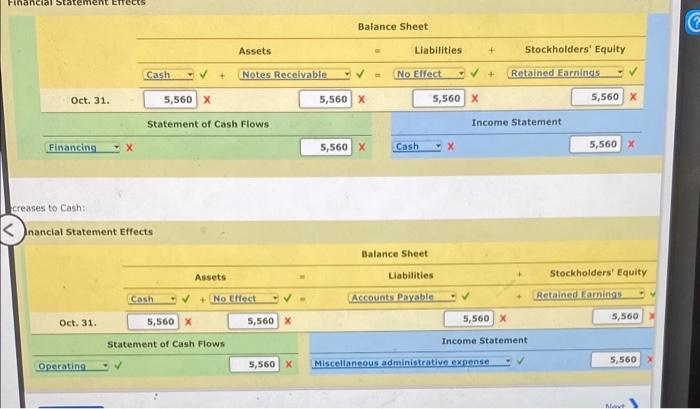Click the bottom table No Effect amount field

click(253, 321)
